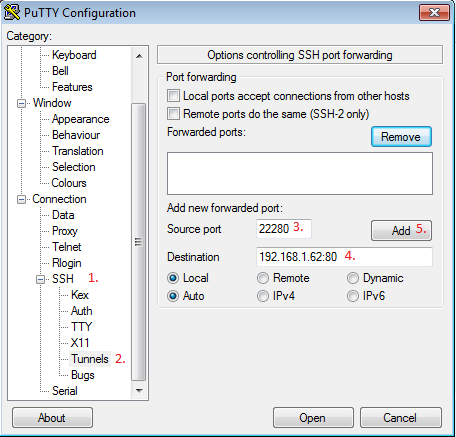Collapse the Connection category node
The width and height of the screenshot is (456, 437).
tap(21, 199)
